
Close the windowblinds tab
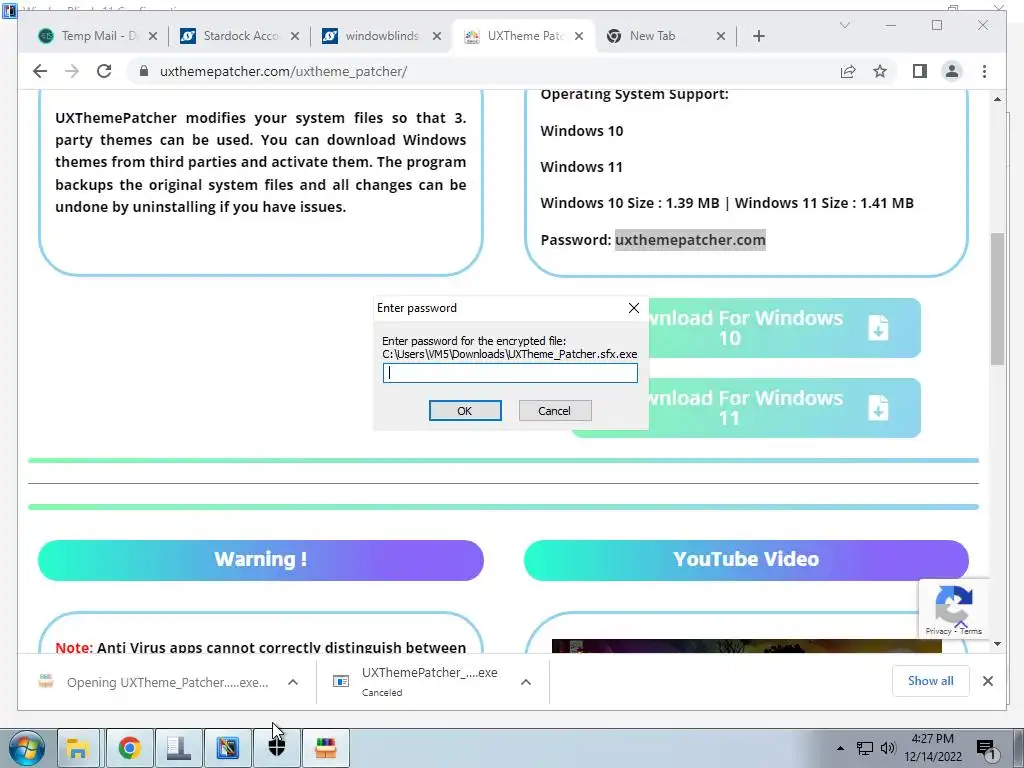437,37
